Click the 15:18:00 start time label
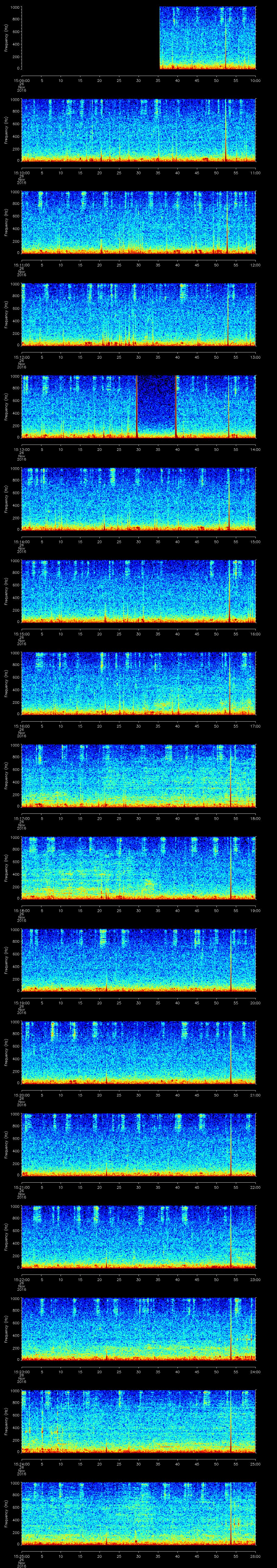Image resolution: width=277 pixels, height=1568 pixels. tap(21, 910)
